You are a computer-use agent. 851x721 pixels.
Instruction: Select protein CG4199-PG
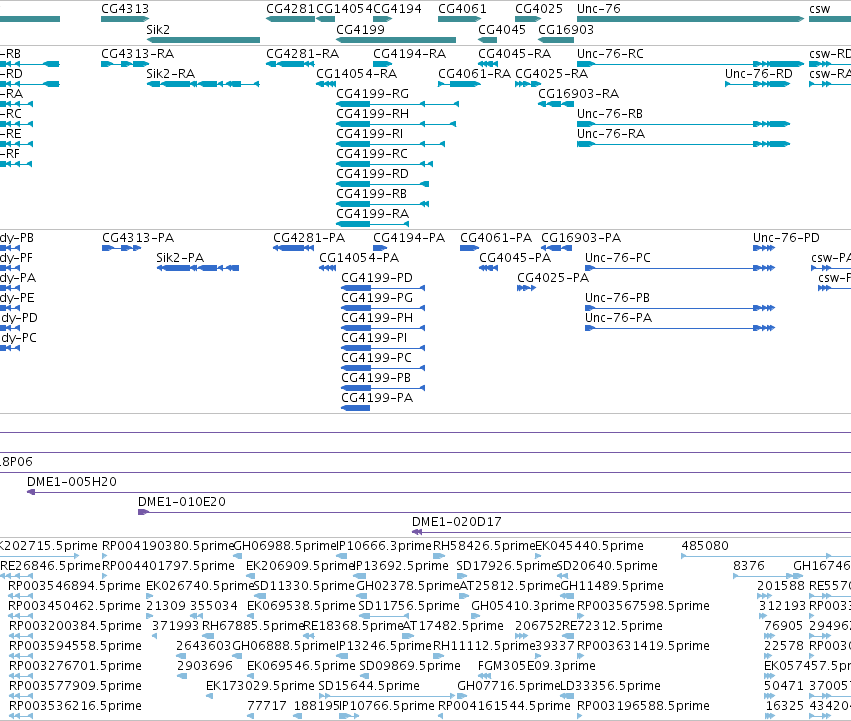pos(377,298)
